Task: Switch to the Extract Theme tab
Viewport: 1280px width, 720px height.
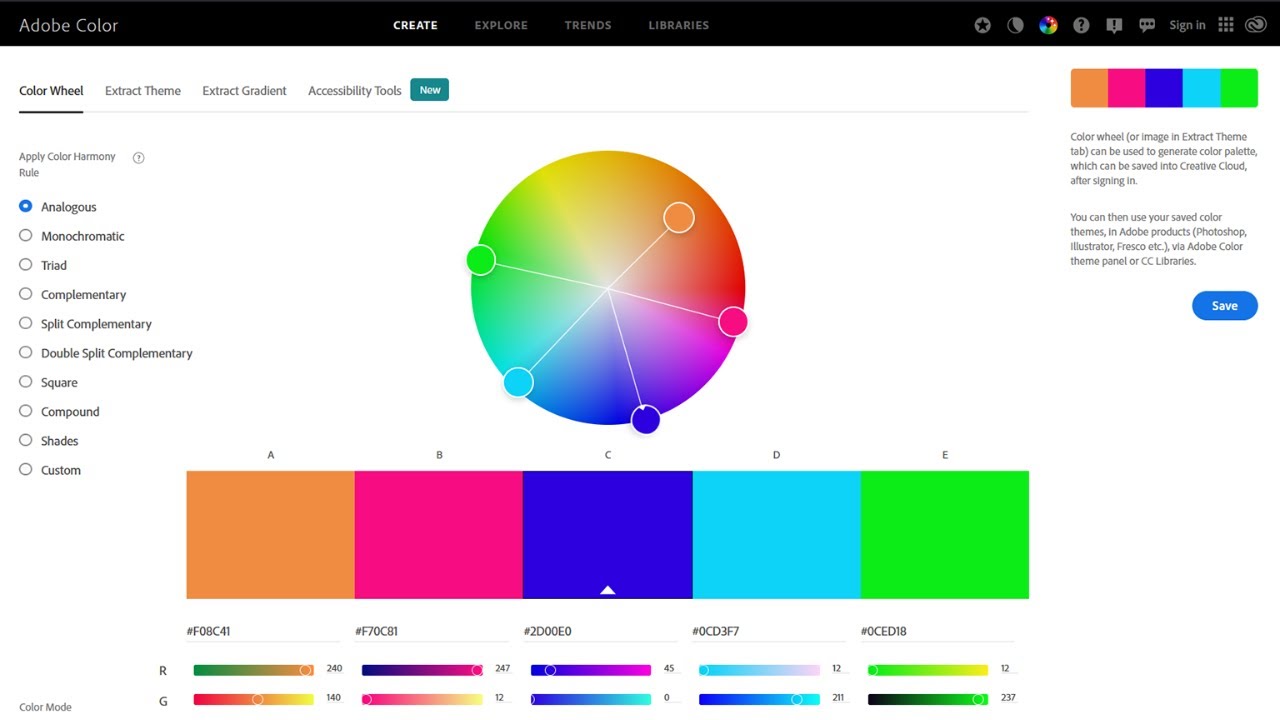Action: point(143,90)
